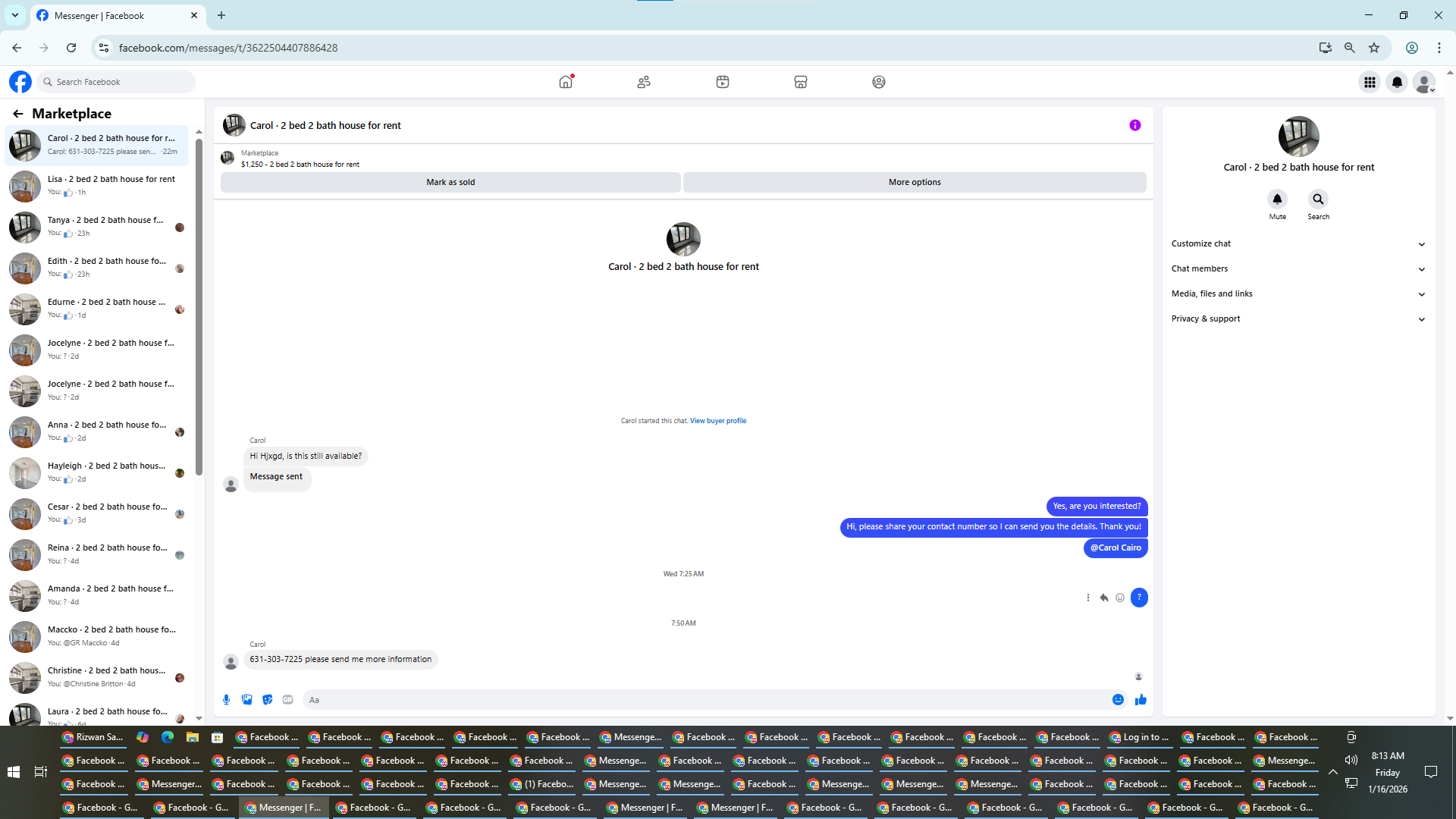Click the Facebook Marketplace icon in top nav

point(800,82)
